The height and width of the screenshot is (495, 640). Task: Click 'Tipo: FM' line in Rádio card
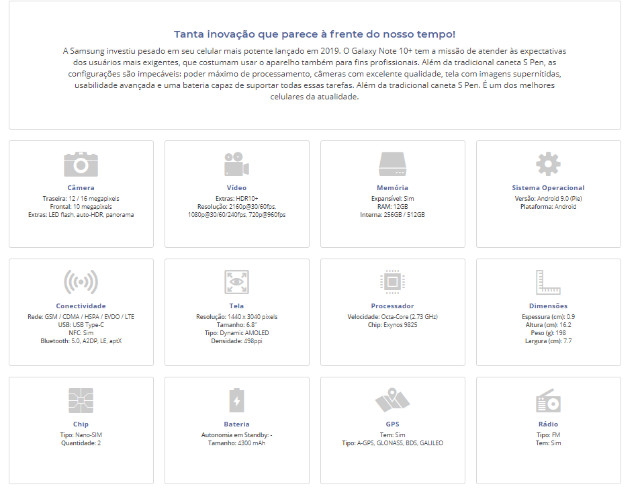[x=548, y=435]
